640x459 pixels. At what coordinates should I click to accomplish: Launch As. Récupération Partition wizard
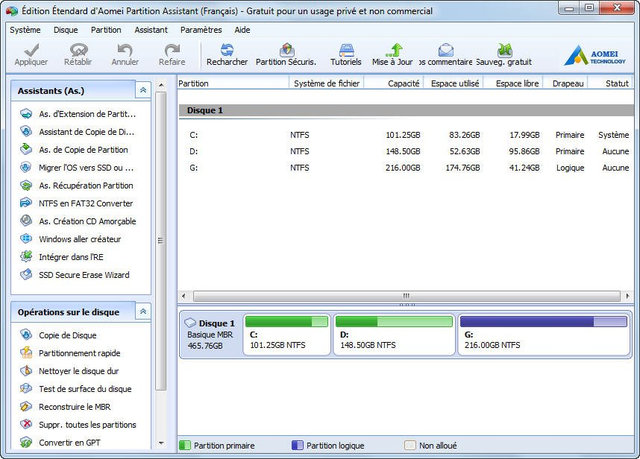tap(76, 186)
